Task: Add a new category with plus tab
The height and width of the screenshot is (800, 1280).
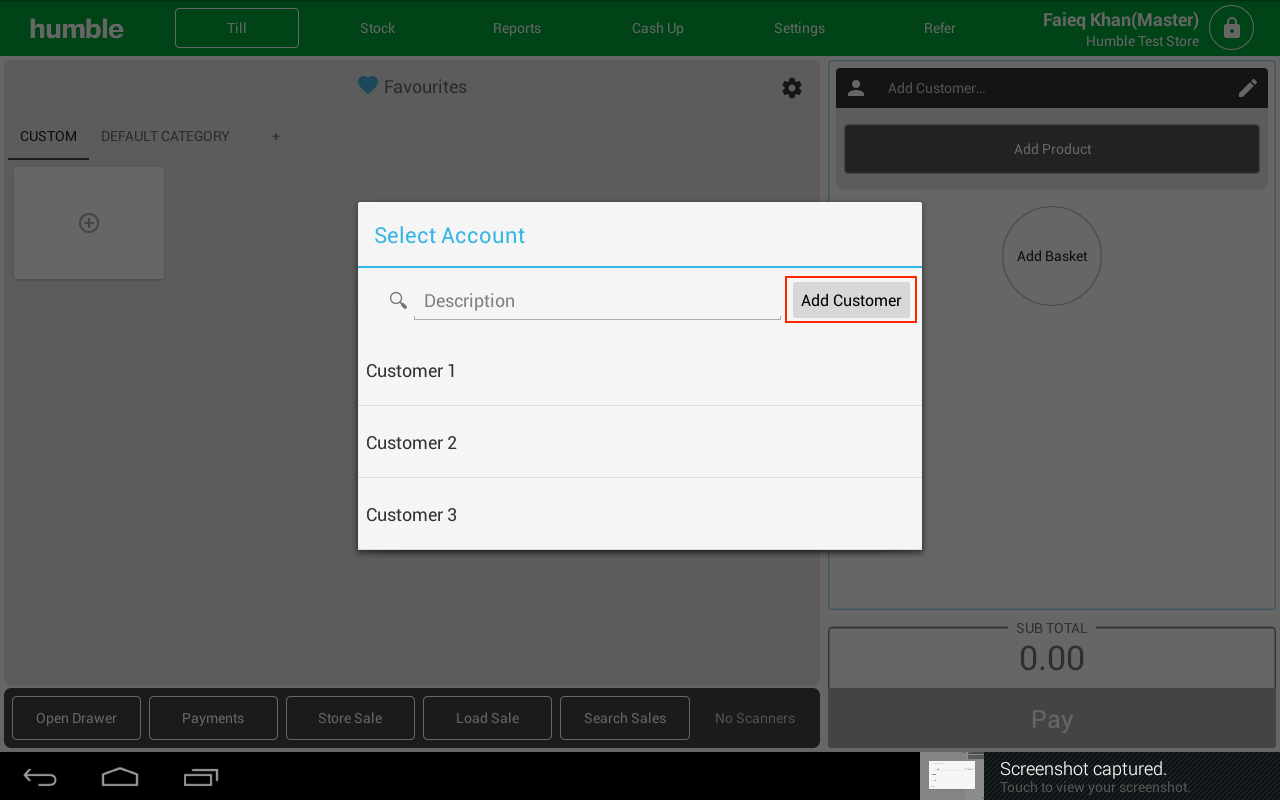Action: coord(276,136)
